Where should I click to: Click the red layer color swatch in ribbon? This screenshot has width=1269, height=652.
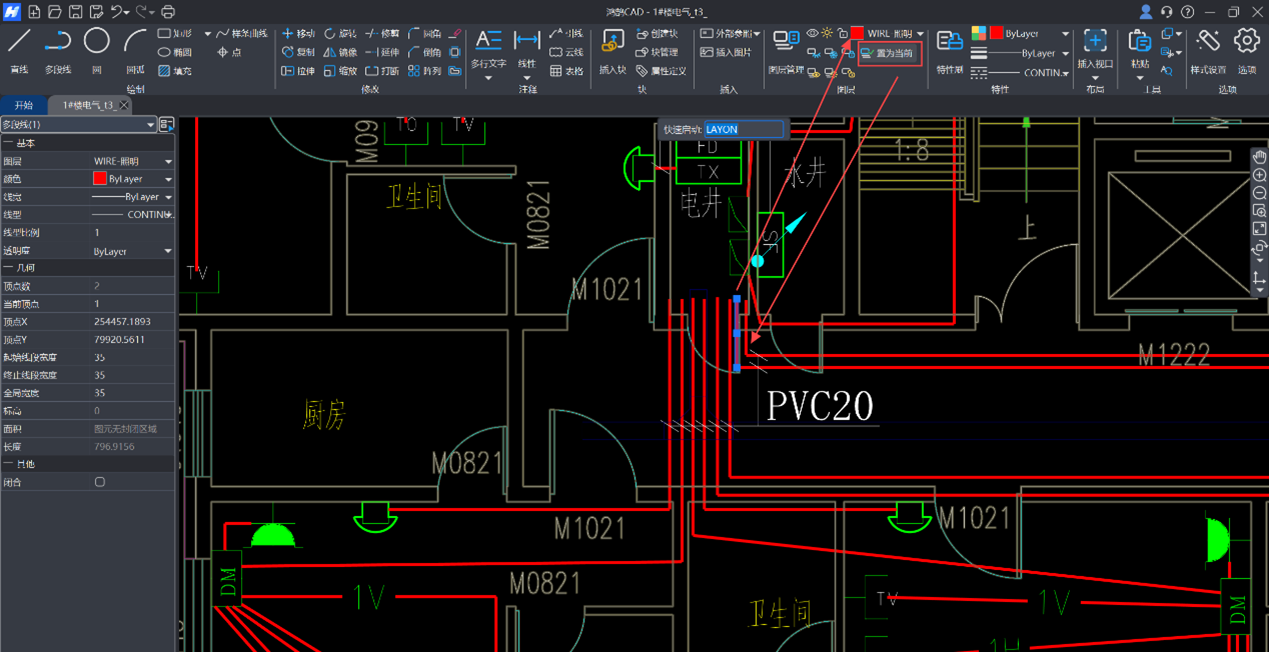coord(857,34)
